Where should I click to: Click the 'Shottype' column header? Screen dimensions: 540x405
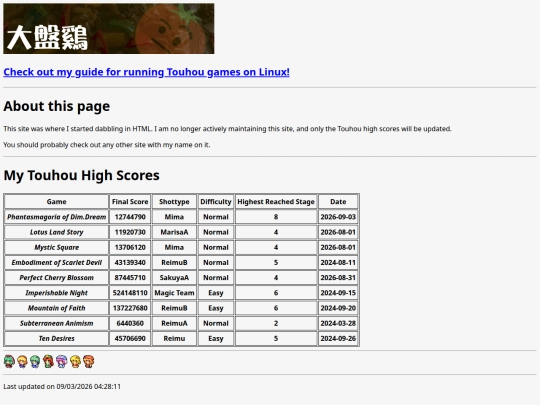(x=174, y=202)
